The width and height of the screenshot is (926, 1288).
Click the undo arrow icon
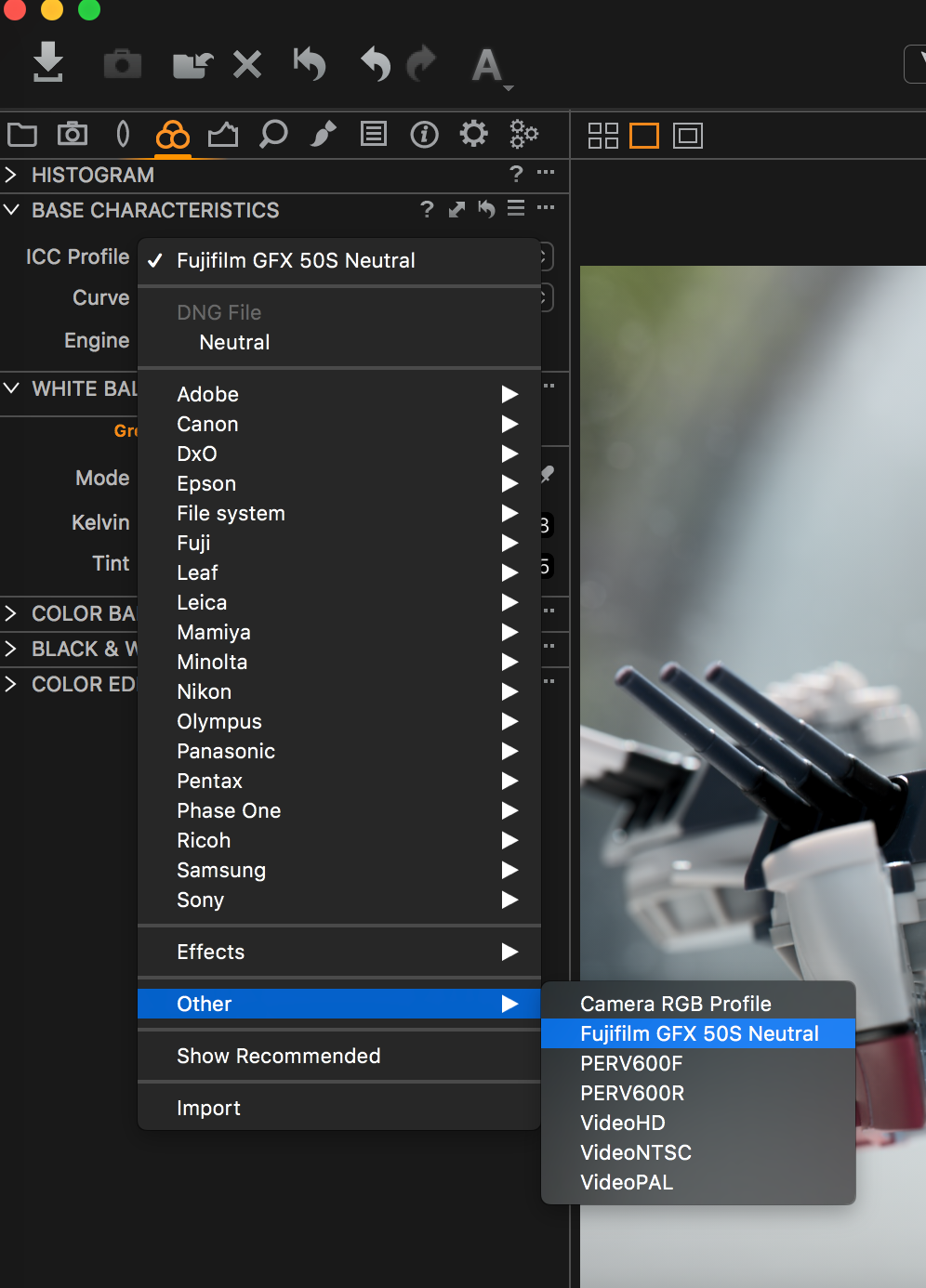click(376, 63)
